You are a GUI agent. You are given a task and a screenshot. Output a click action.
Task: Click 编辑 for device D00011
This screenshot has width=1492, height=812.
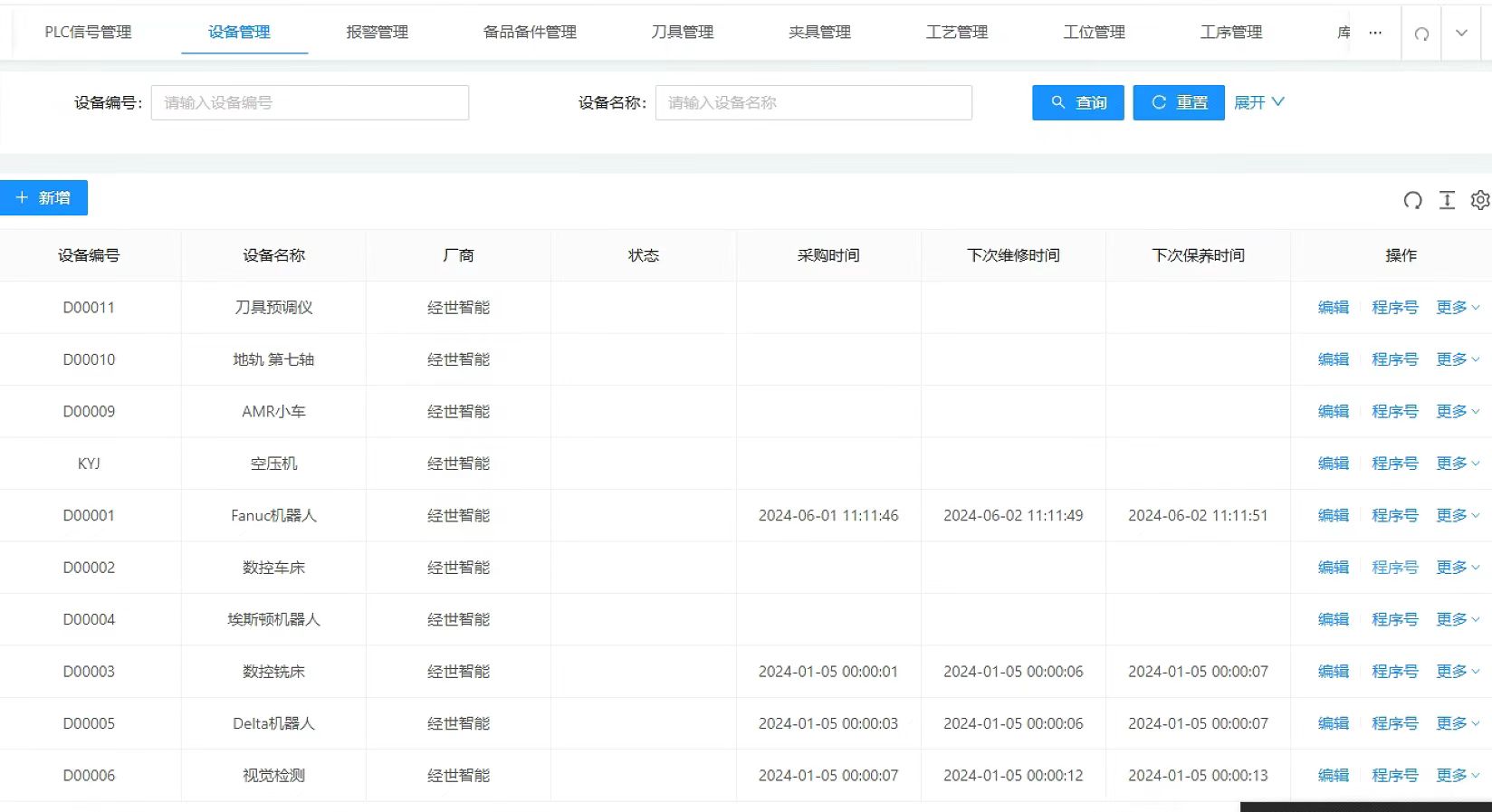click(x=1334, y=308)
